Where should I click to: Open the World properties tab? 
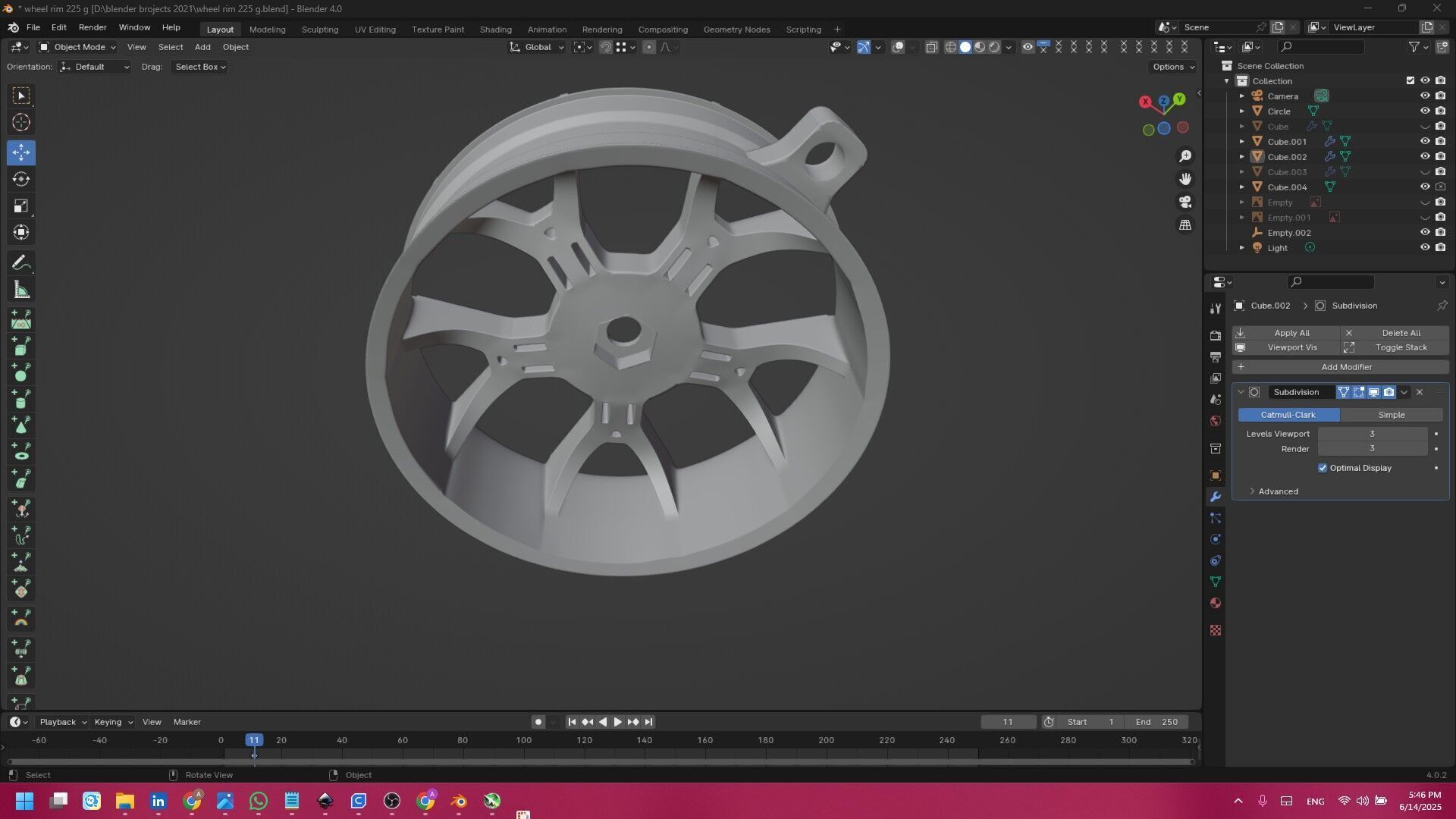1216,421
